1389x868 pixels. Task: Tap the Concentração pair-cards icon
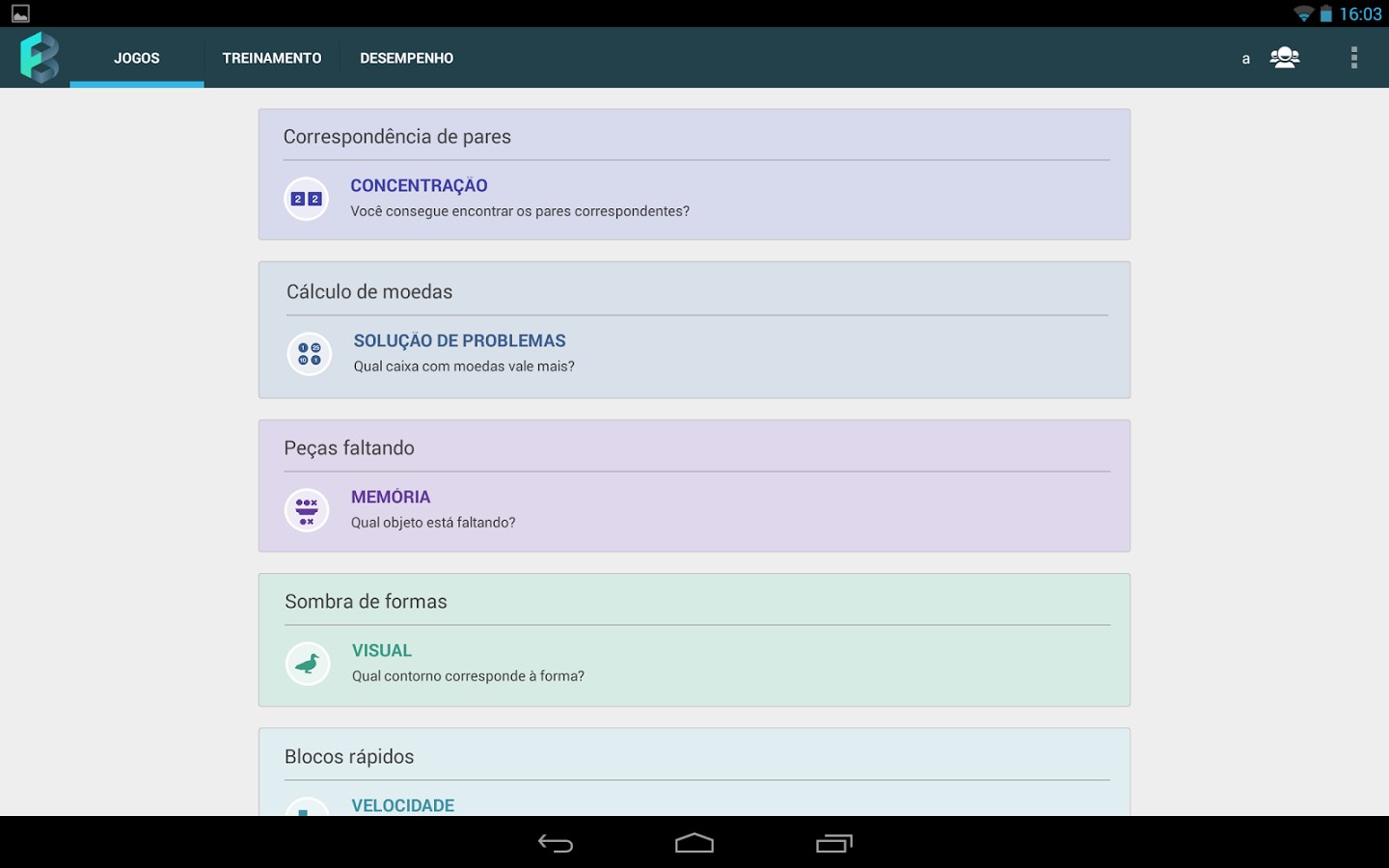307,199
